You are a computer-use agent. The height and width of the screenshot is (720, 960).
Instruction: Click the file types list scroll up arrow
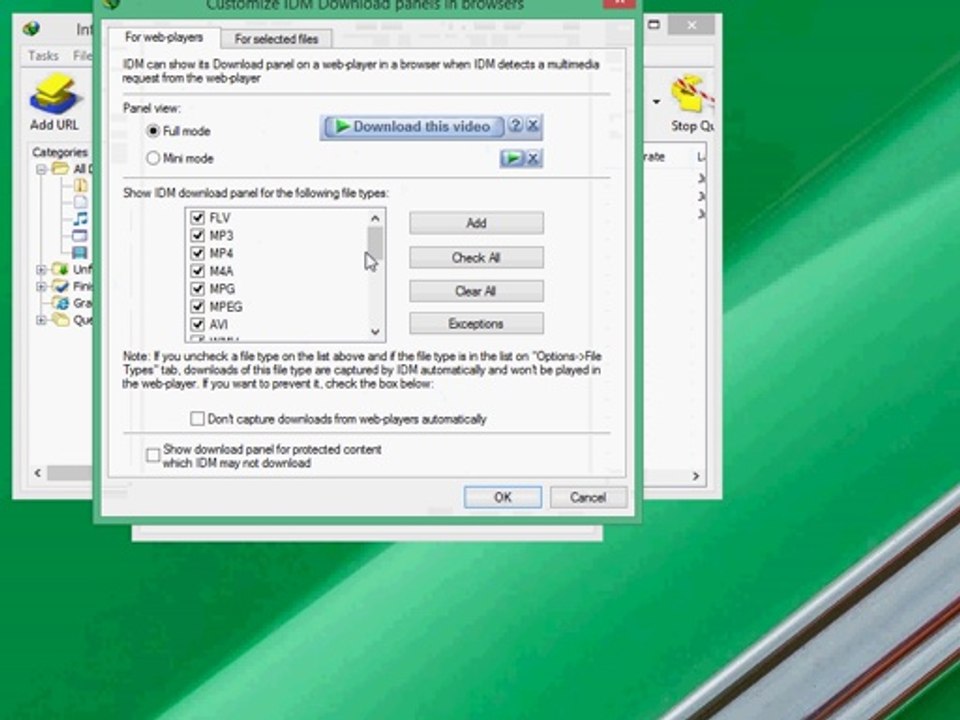(375, 218)
